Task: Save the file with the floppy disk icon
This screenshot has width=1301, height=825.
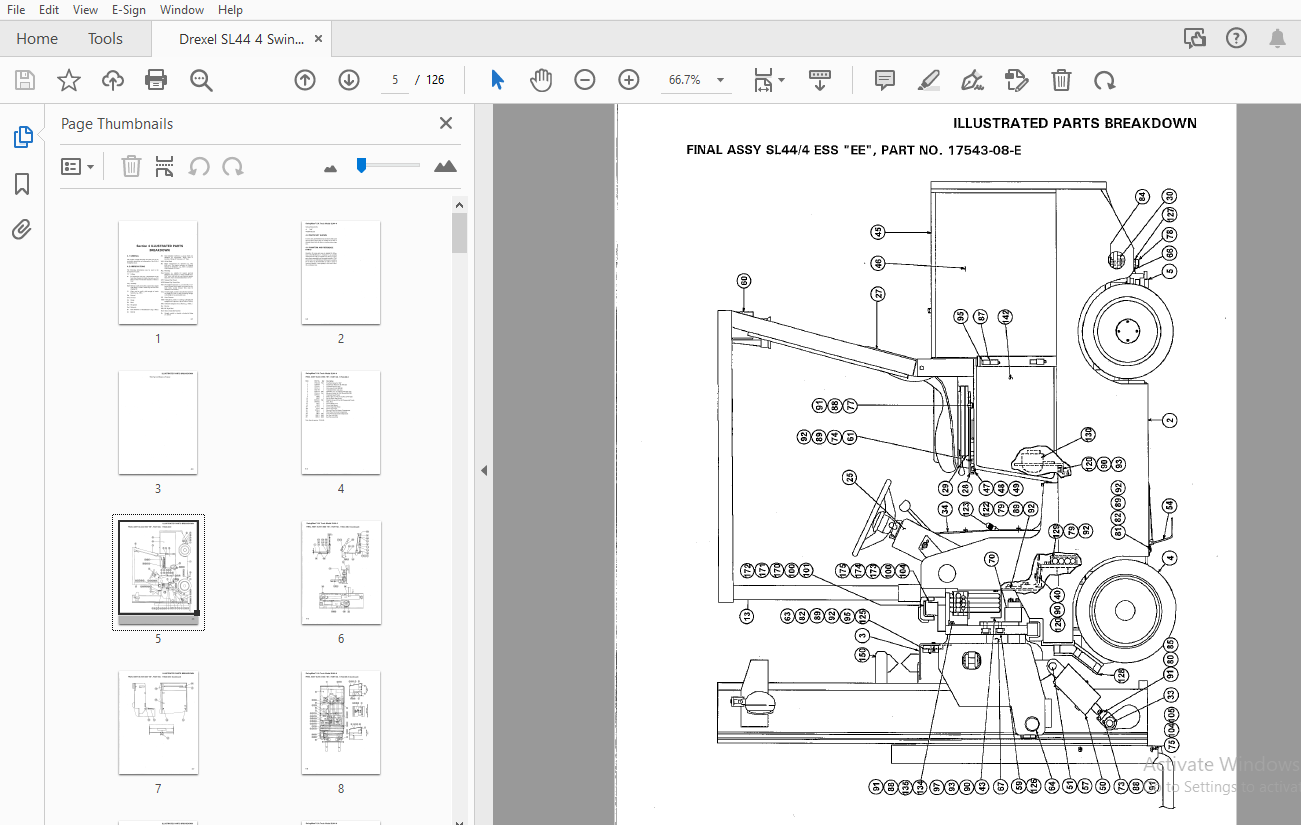Action: 25,80
